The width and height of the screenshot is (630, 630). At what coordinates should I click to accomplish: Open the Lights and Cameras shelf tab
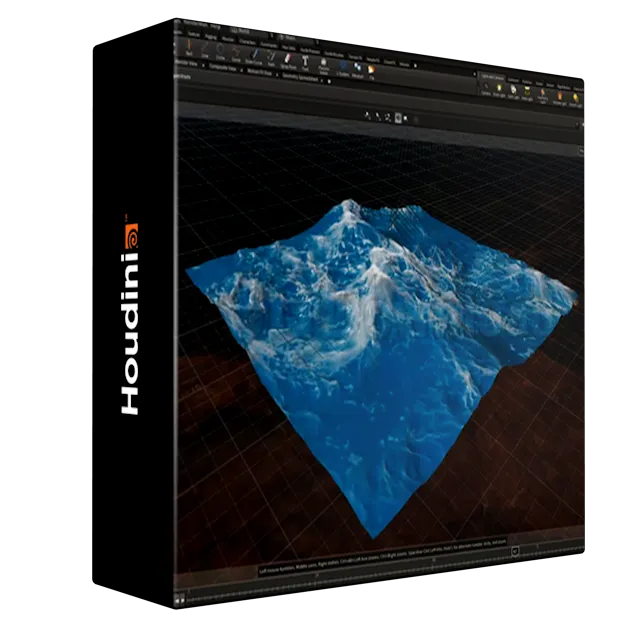click(493, 78)
